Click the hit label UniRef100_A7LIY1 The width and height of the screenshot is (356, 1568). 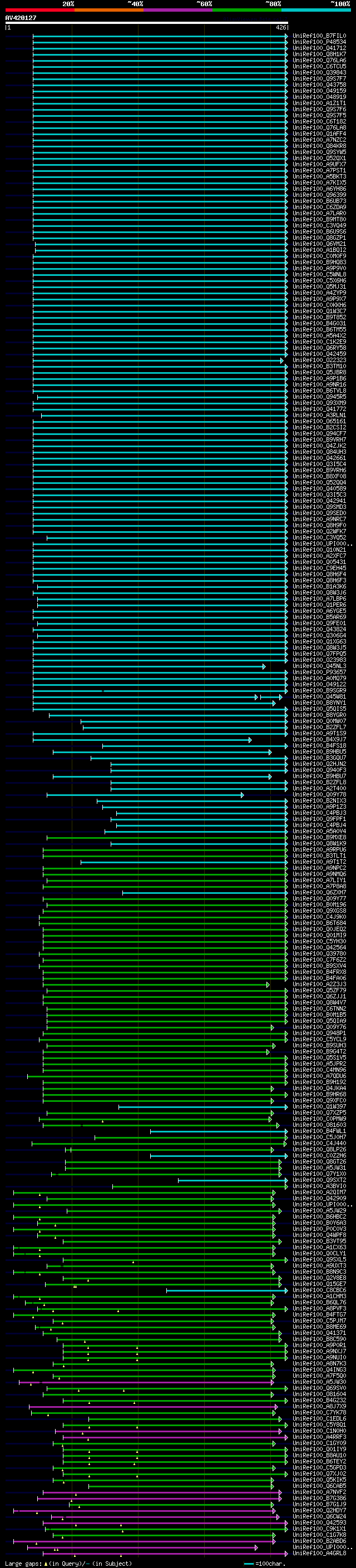[319, 880]
